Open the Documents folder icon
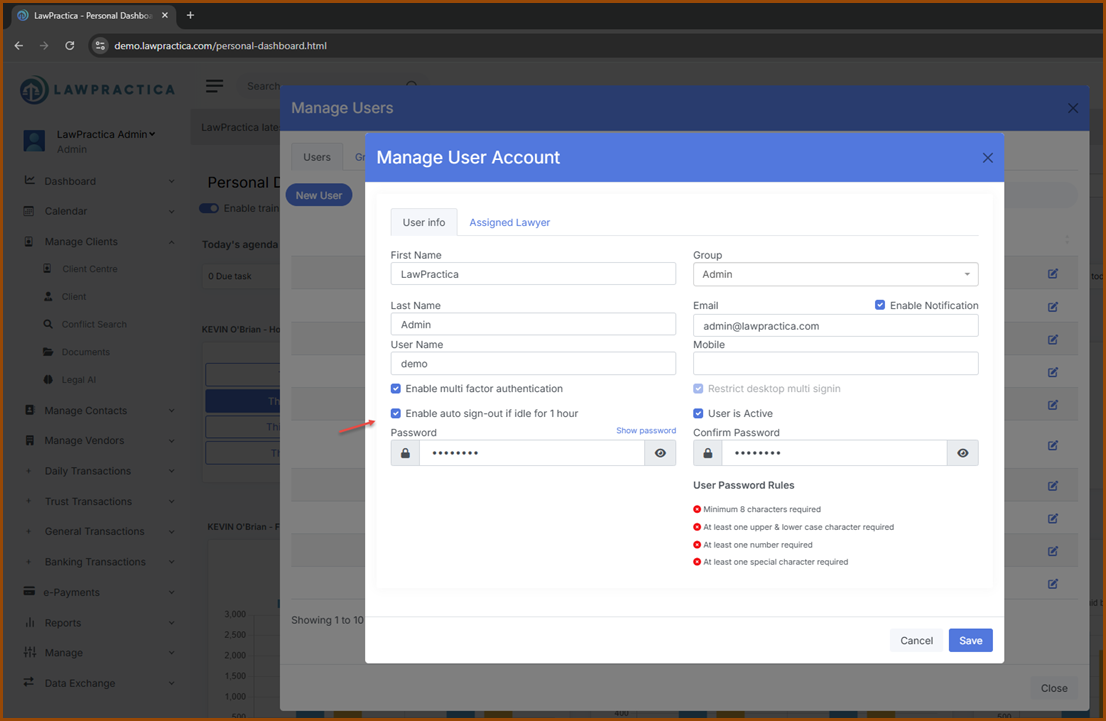Viewport: 1106px width, 721px height. [48, 351]
